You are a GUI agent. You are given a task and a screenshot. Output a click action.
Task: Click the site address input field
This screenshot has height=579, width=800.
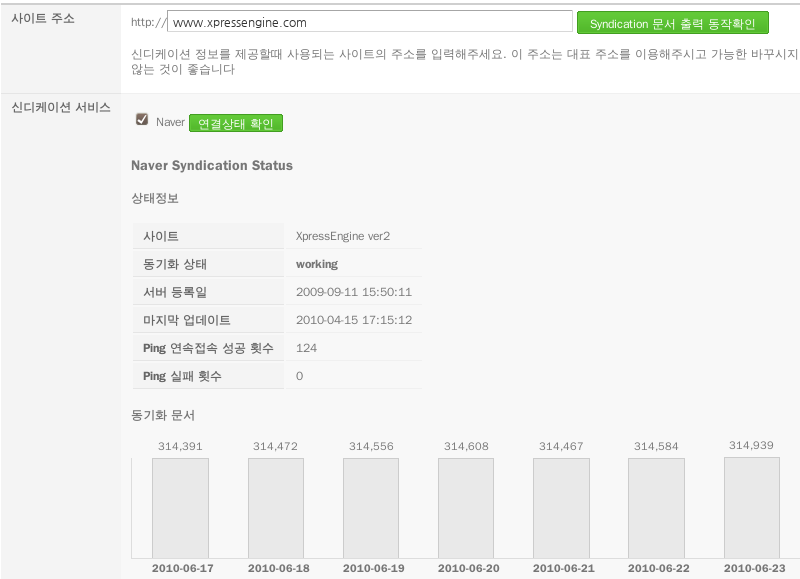pyautogui.click(x=369, y=22)
